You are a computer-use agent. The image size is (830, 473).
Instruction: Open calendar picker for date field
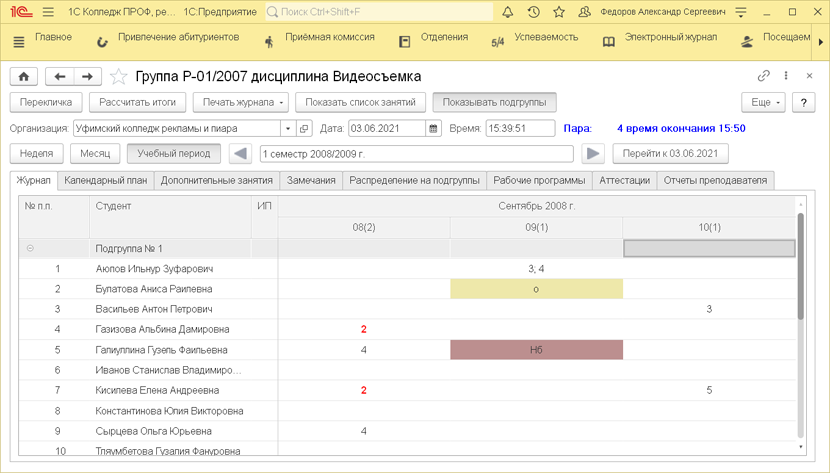(x=433, y=129)
